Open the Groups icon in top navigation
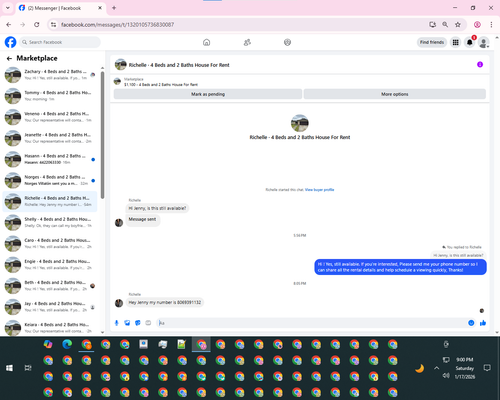Screen dimensions: 500x400 click(287, 42)
